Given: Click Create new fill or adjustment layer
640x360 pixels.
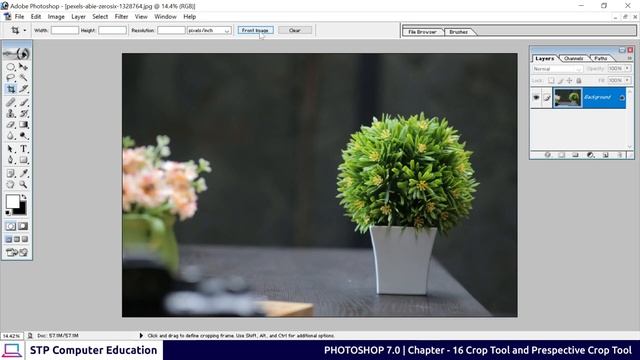Looking at the screenshot, I should 590,155.
